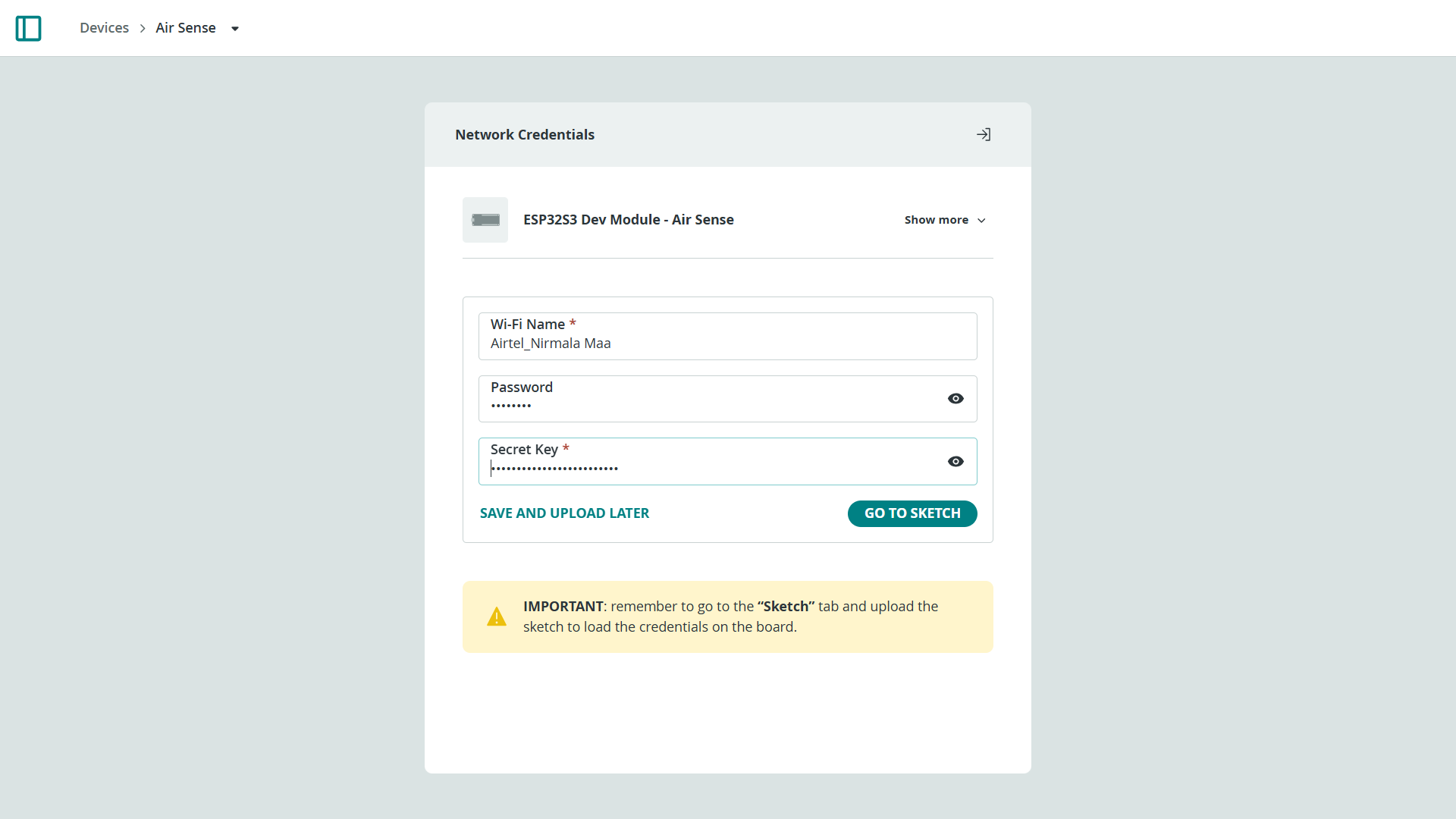The height and width of the screenshot is (819, 1456).
Task: Toggle the sidebar panel icon
Action: 28,28
